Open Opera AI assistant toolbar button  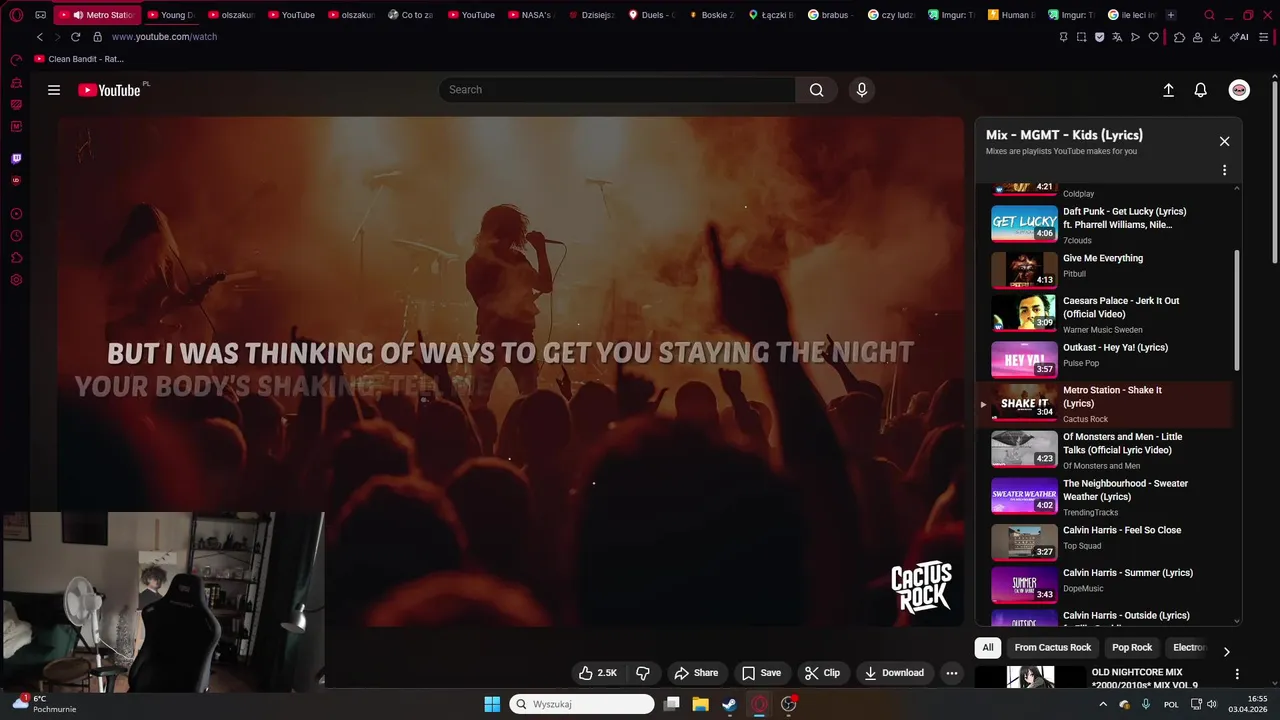[x=1239, y=37]
